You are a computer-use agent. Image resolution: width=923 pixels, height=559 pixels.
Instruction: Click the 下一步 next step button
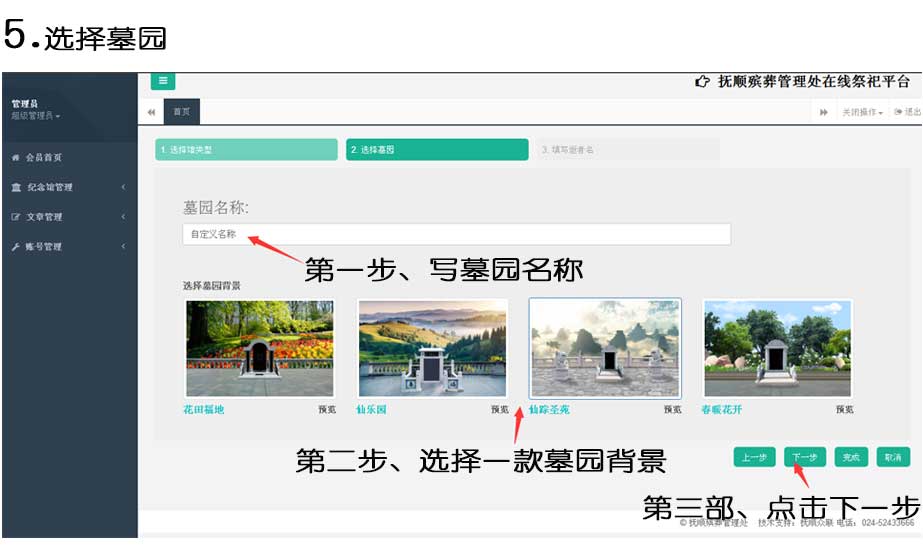click(x=804, y=457)
